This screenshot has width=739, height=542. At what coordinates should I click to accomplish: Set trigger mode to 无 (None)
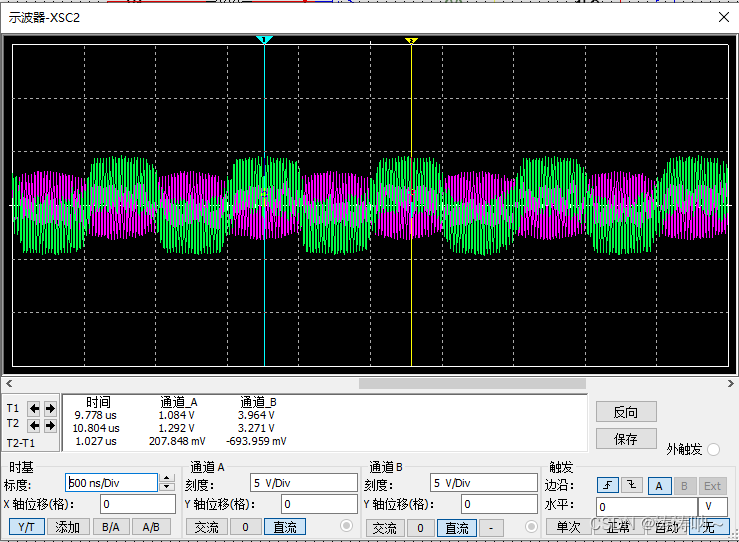coord(710,526)
